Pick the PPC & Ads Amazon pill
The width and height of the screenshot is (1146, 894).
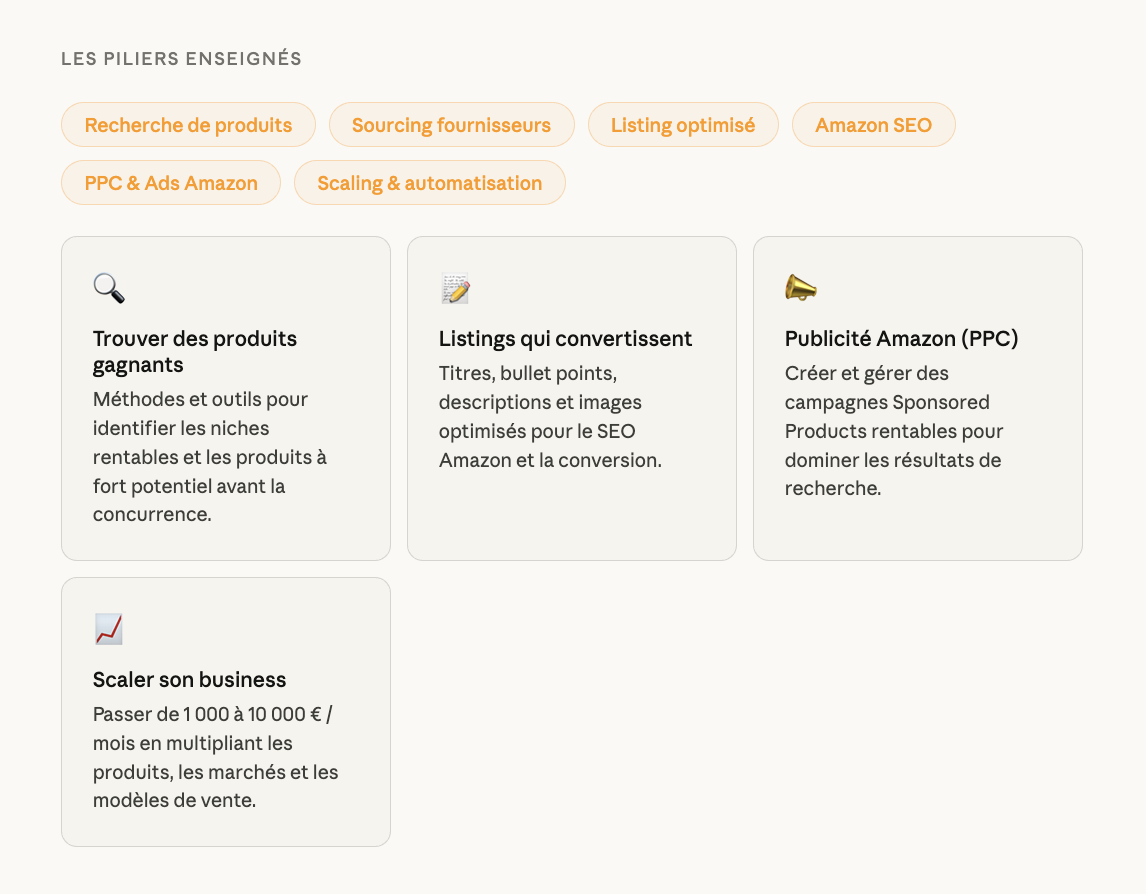click(171, 183)
